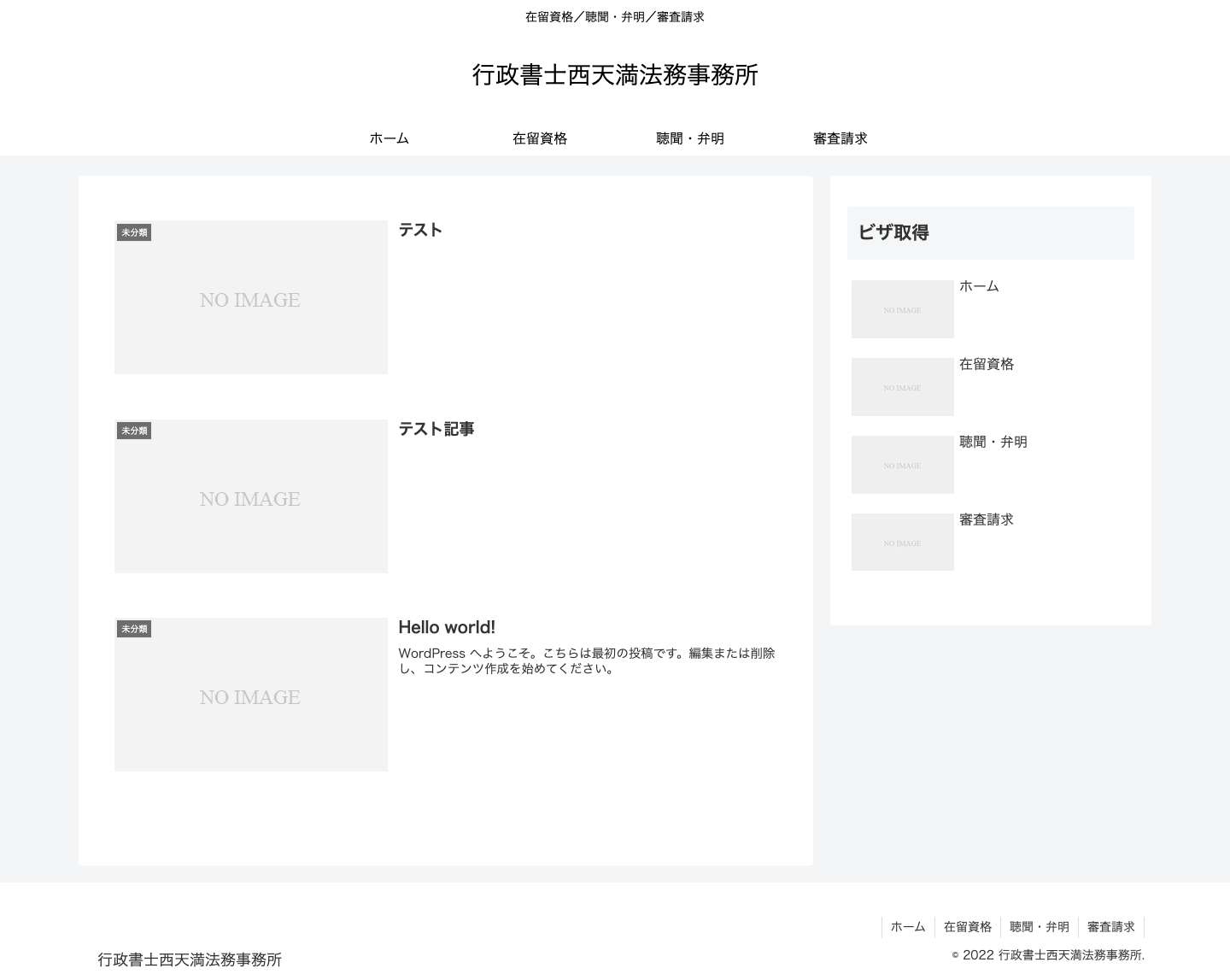Click the 未分類 category badge on テスト
The height and width of the screenshot is (980, 1230).
click(x=133, y=232)
